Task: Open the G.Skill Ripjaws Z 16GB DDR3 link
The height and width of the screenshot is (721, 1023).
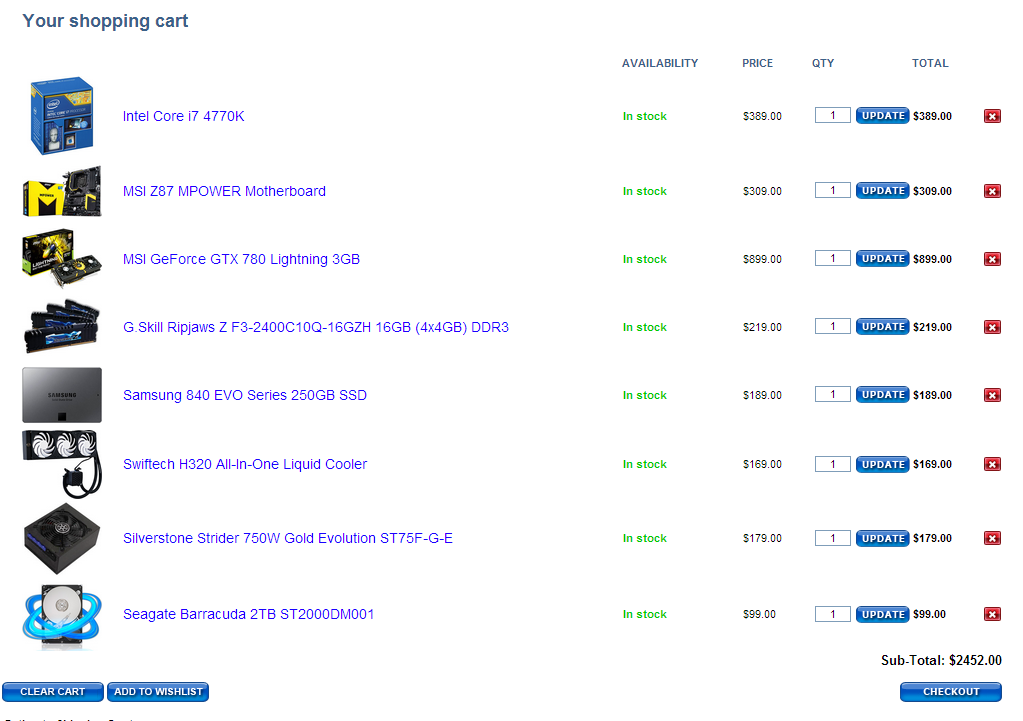Action: pyautogui.click(x=316, y=327)
